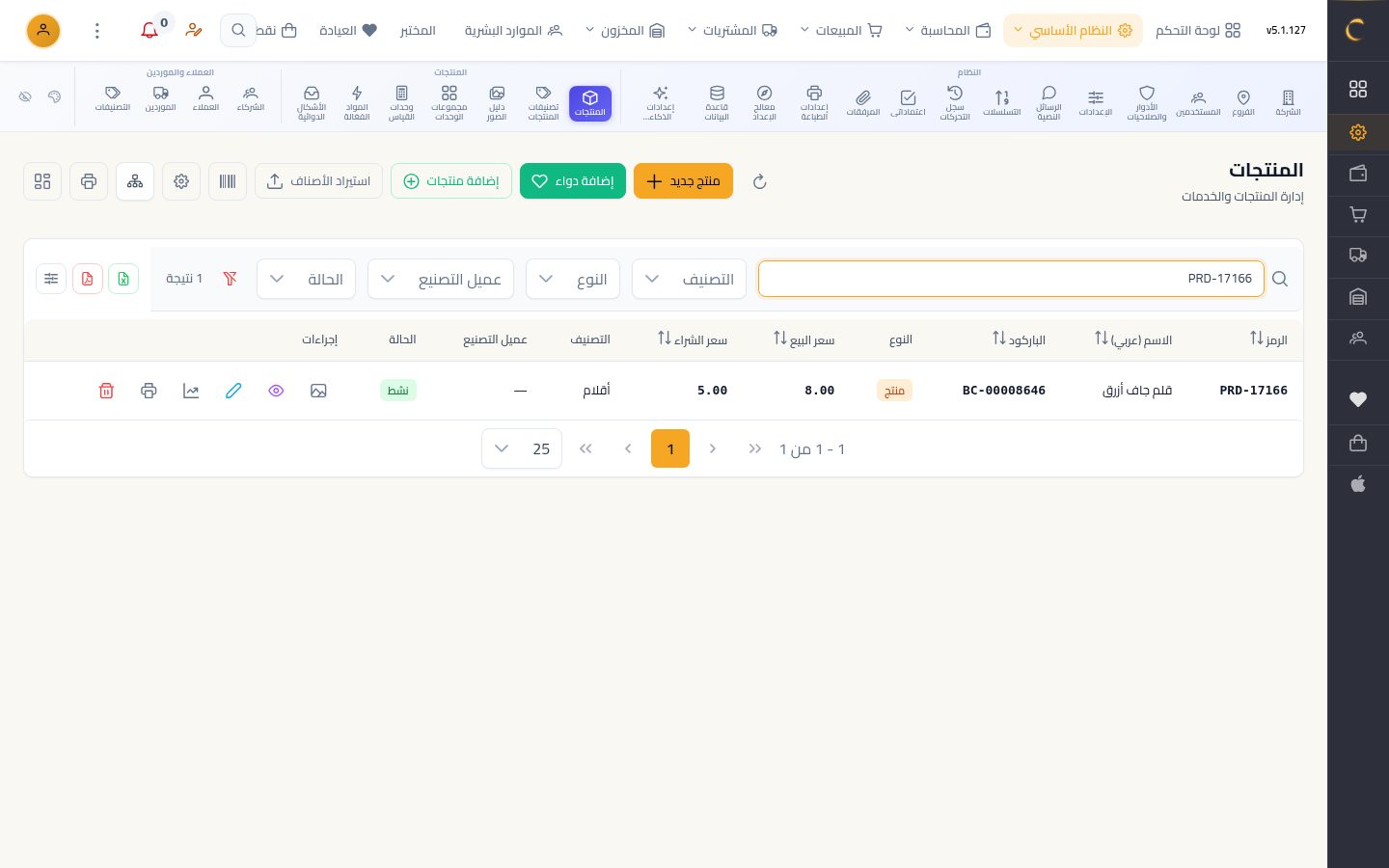Screen dimensions: 1389x868
Task: Click the category tree hierarchy icon button
Action: click(135, 181)
